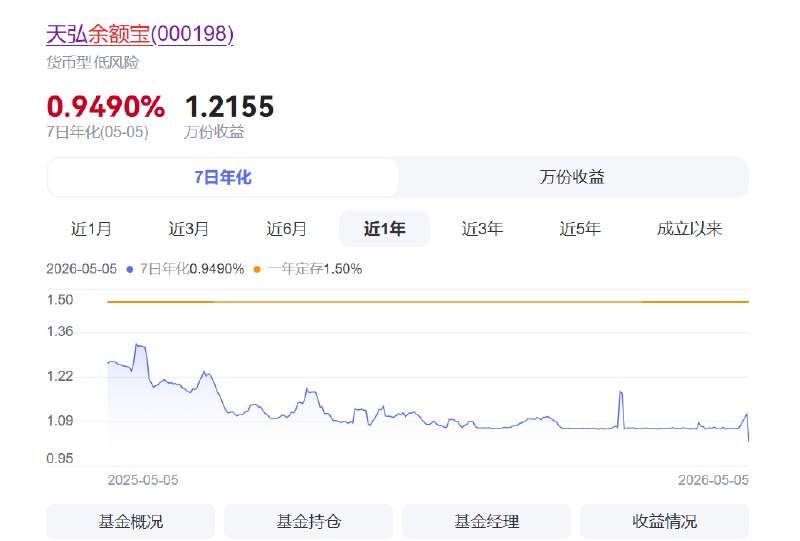Image resolution: width=800 pixels, height=541 pixels.
Task: Select the 近1月 time range
Action: (x=91, y=229)
